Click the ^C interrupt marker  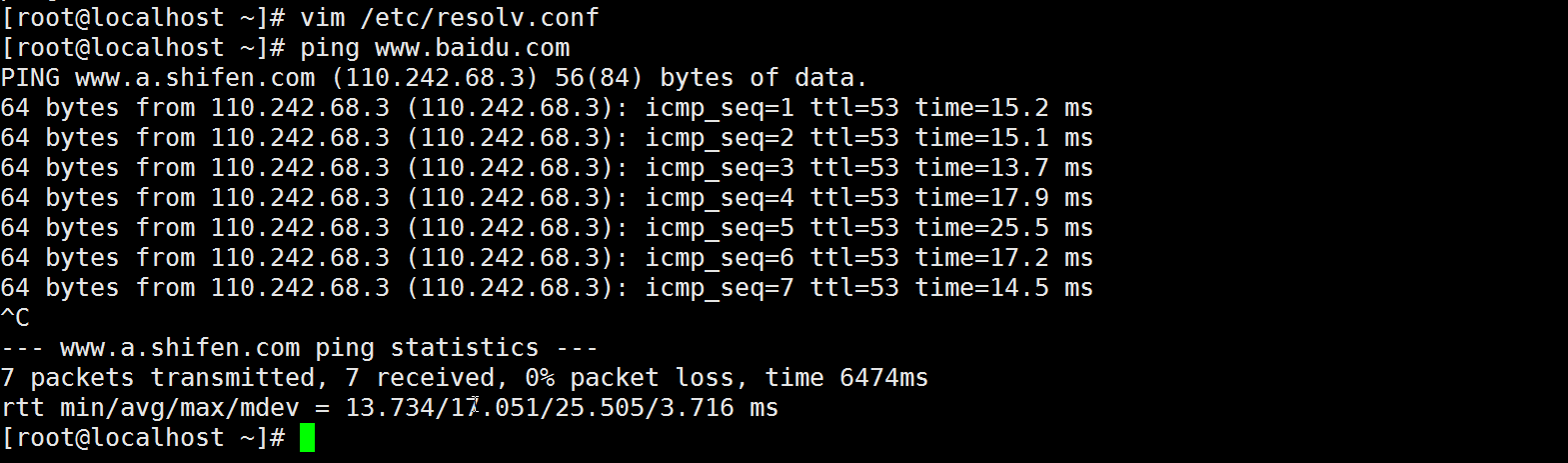(15, 318)
